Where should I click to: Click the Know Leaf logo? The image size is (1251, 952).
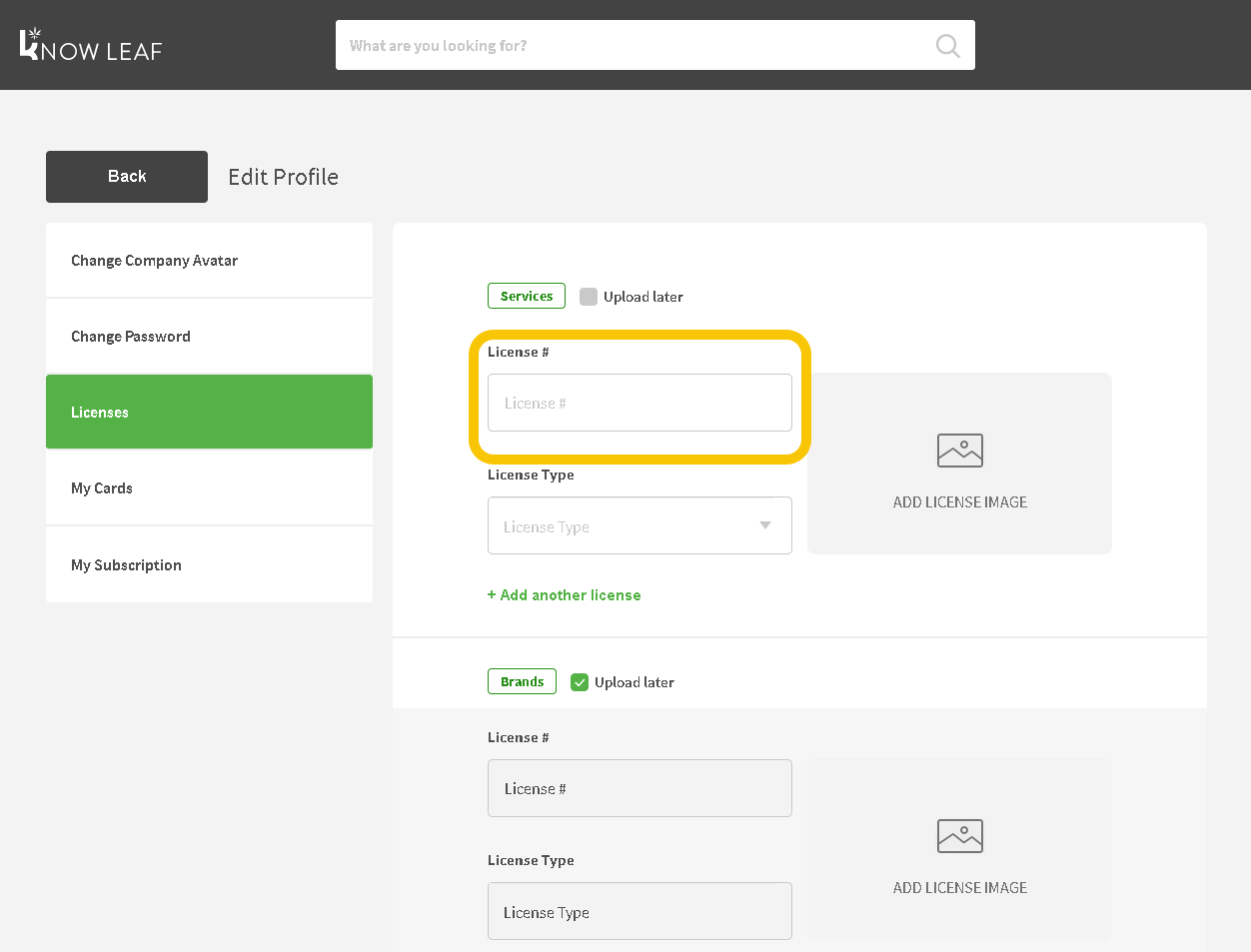point(91,45)
